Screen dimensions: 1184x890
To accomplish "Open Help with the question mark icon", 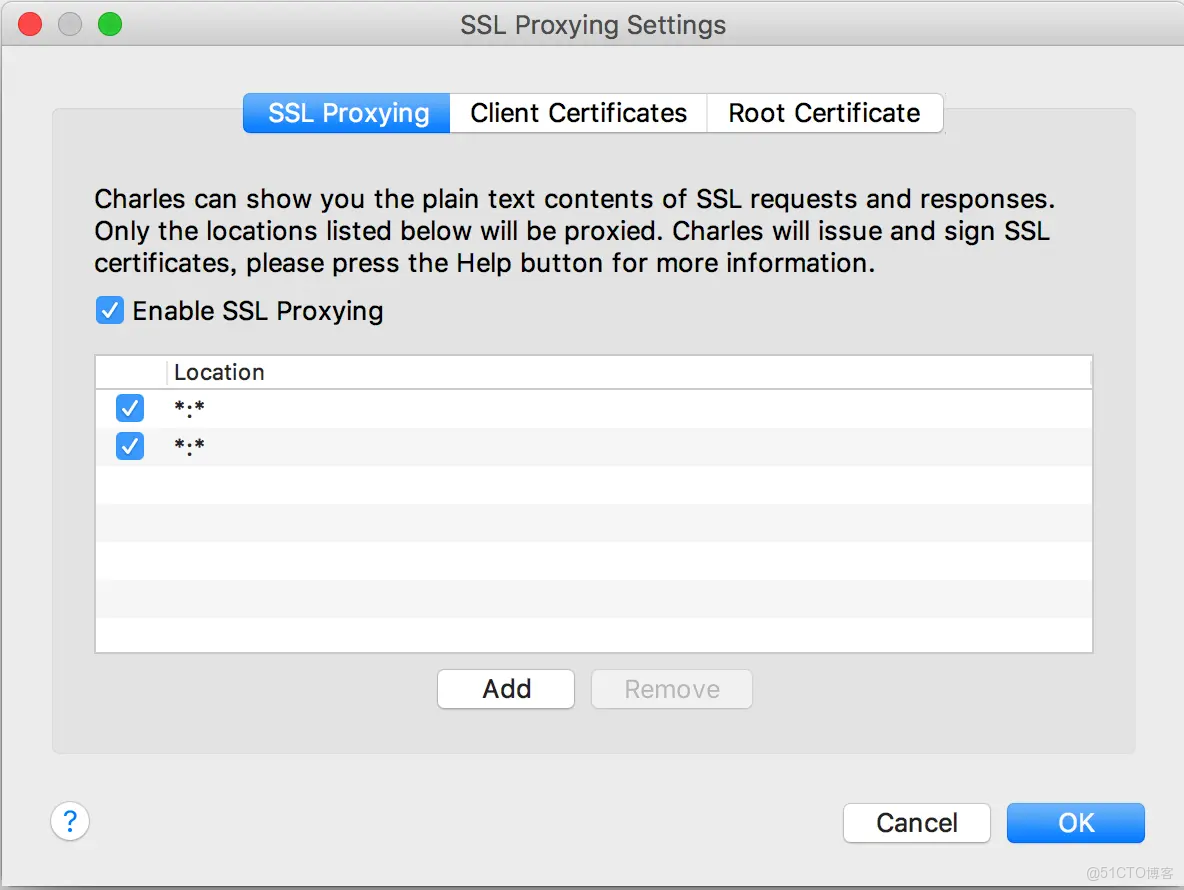I will 70,822.
